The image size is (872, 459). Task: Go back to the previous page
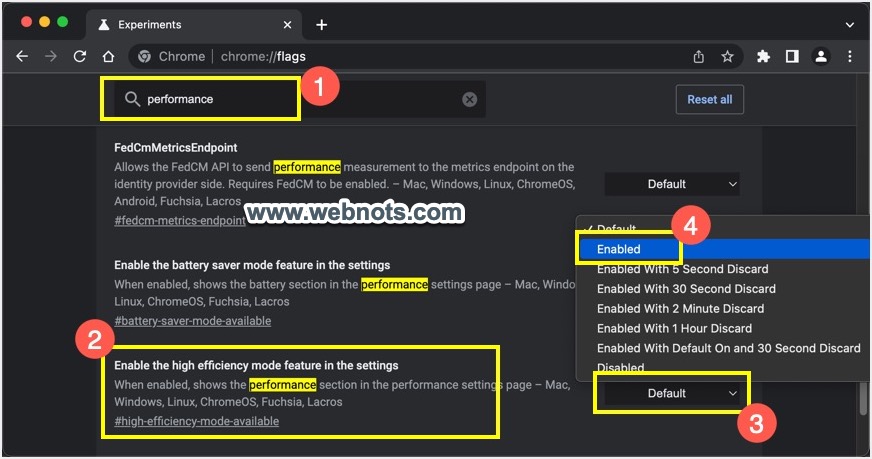tap(22, 56)
